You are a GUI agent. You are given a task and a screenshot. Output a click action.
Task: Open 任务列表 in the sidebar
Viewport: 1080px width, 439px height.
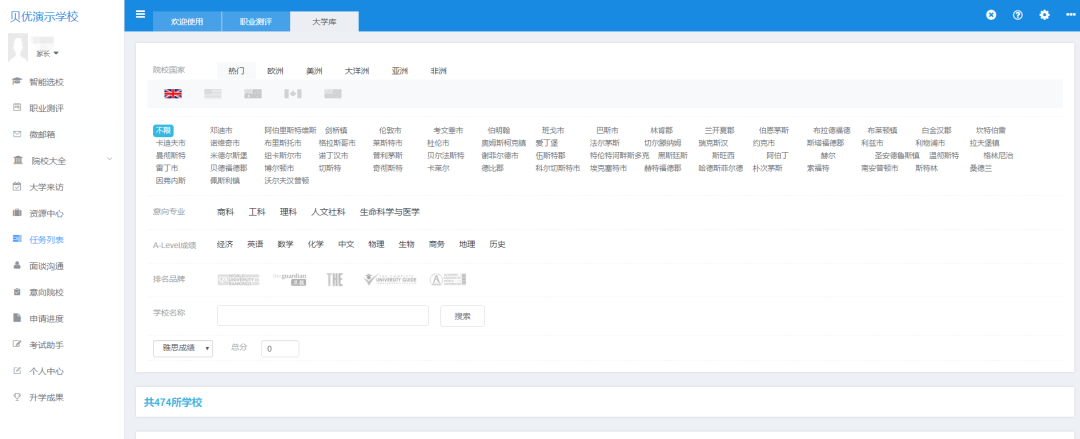[x=46, y=239]
